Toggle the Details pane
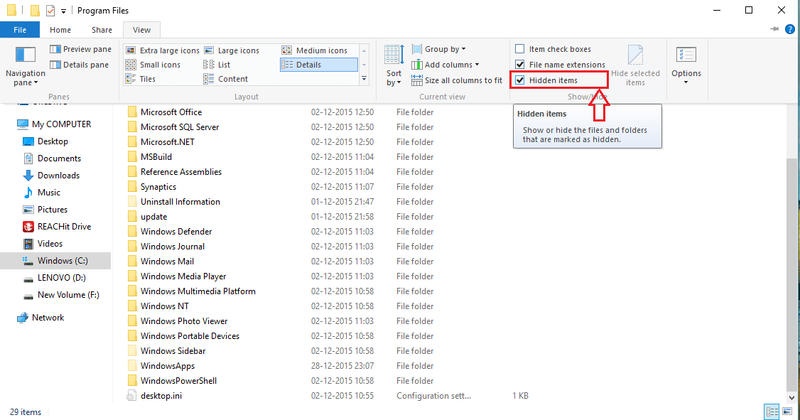Viewport: 800px width, 420px height. click(x=79, y=65)
